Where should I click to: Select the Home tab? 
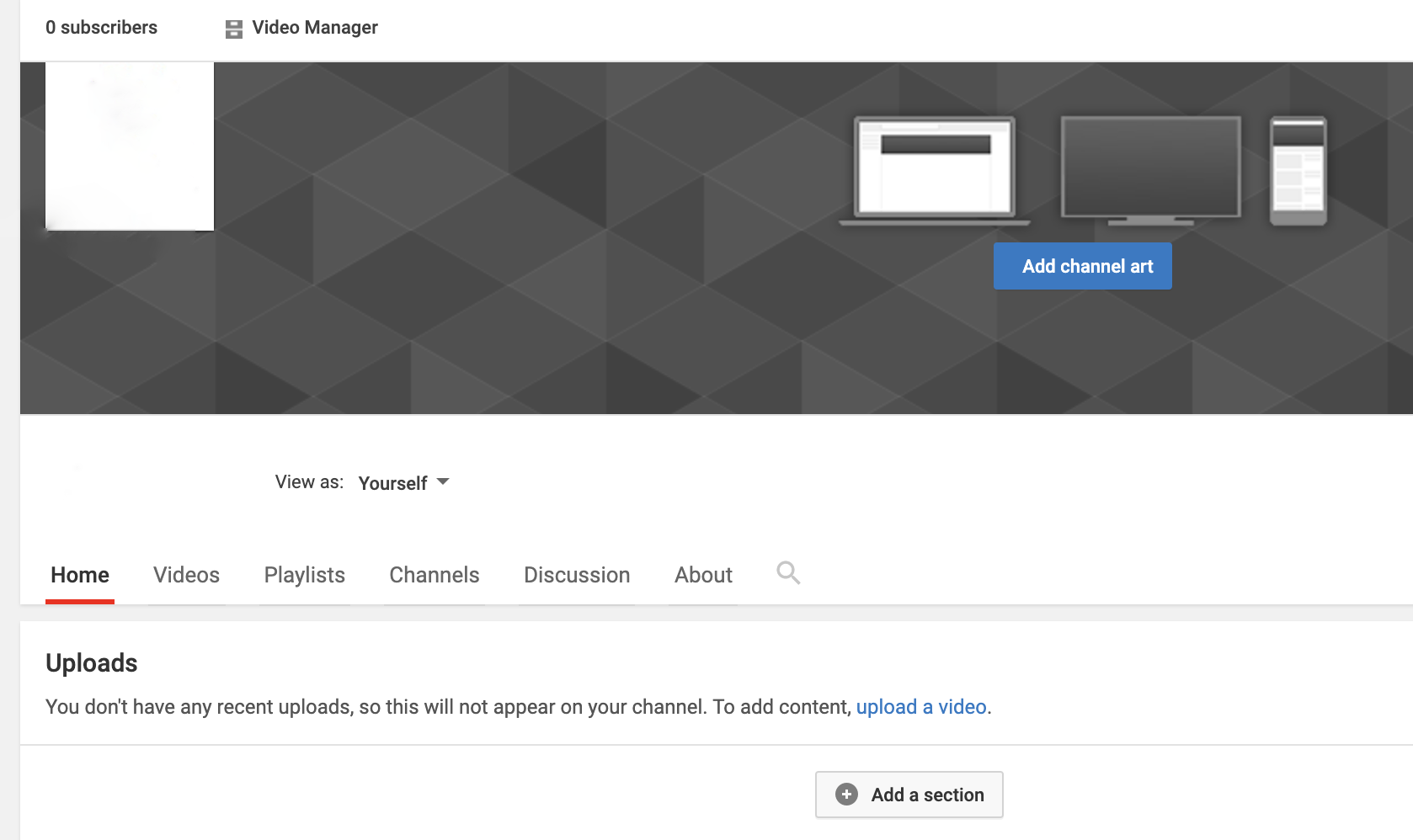(80, 575)
